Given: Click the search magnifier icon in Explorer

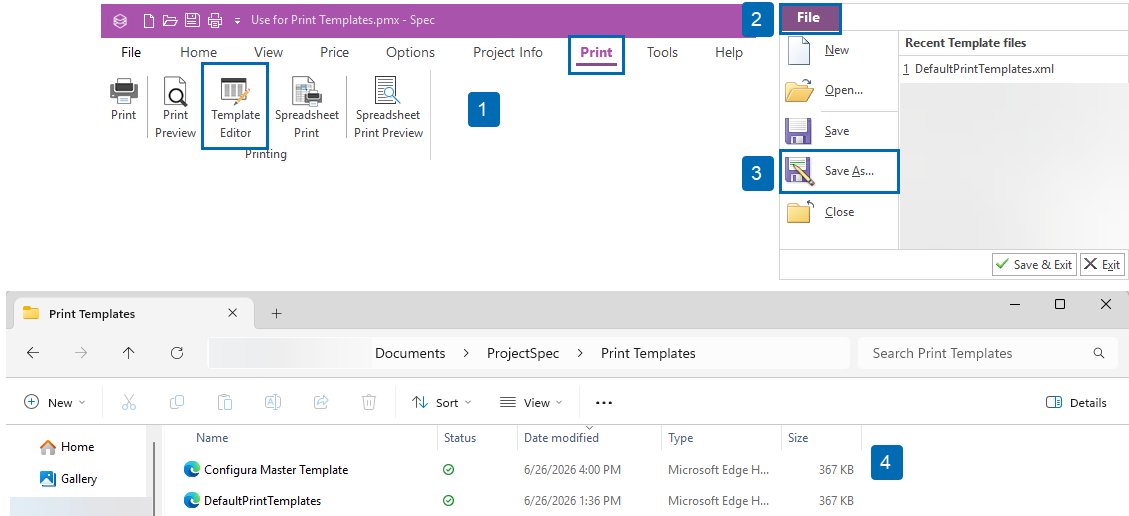Looking at the screenshot, I should pos(1099,353).
